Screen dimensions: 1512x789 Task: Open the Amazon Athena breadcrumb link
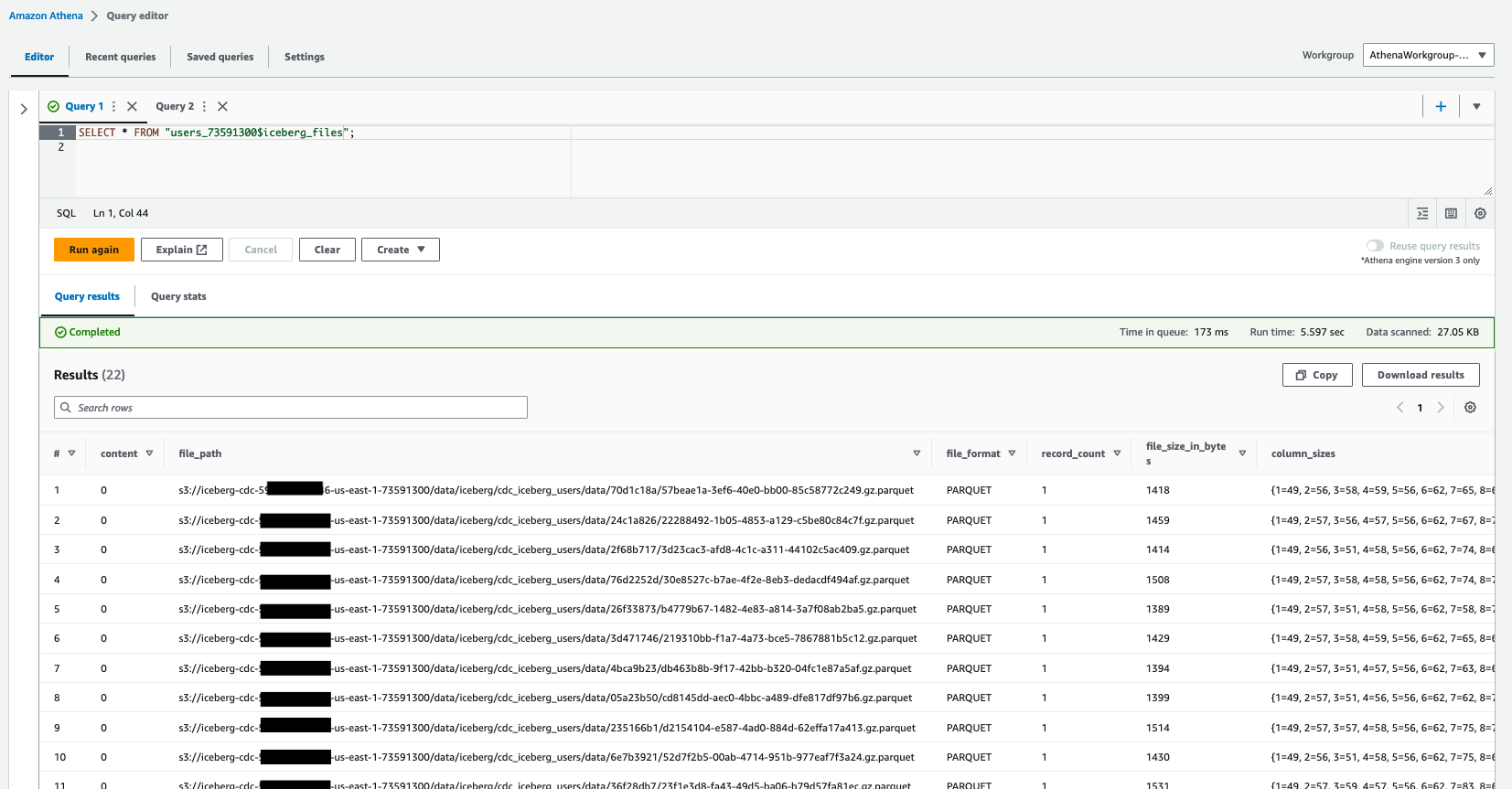pos(46,16)
